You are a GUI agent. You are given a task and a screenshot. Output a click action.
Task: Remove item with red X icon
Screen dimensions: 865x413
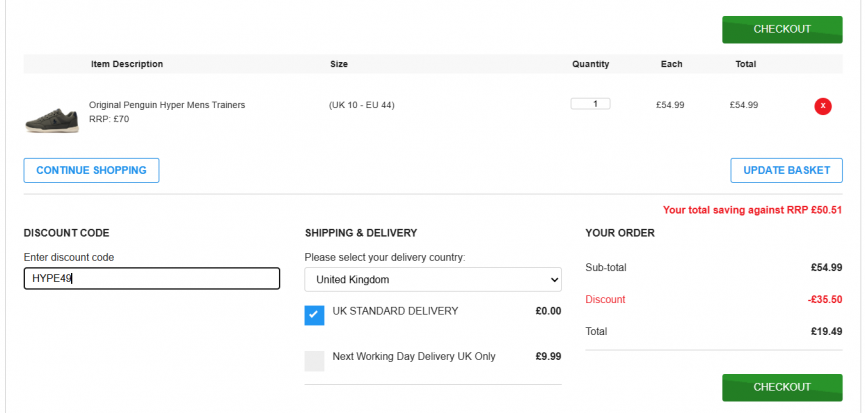(823, 106)
